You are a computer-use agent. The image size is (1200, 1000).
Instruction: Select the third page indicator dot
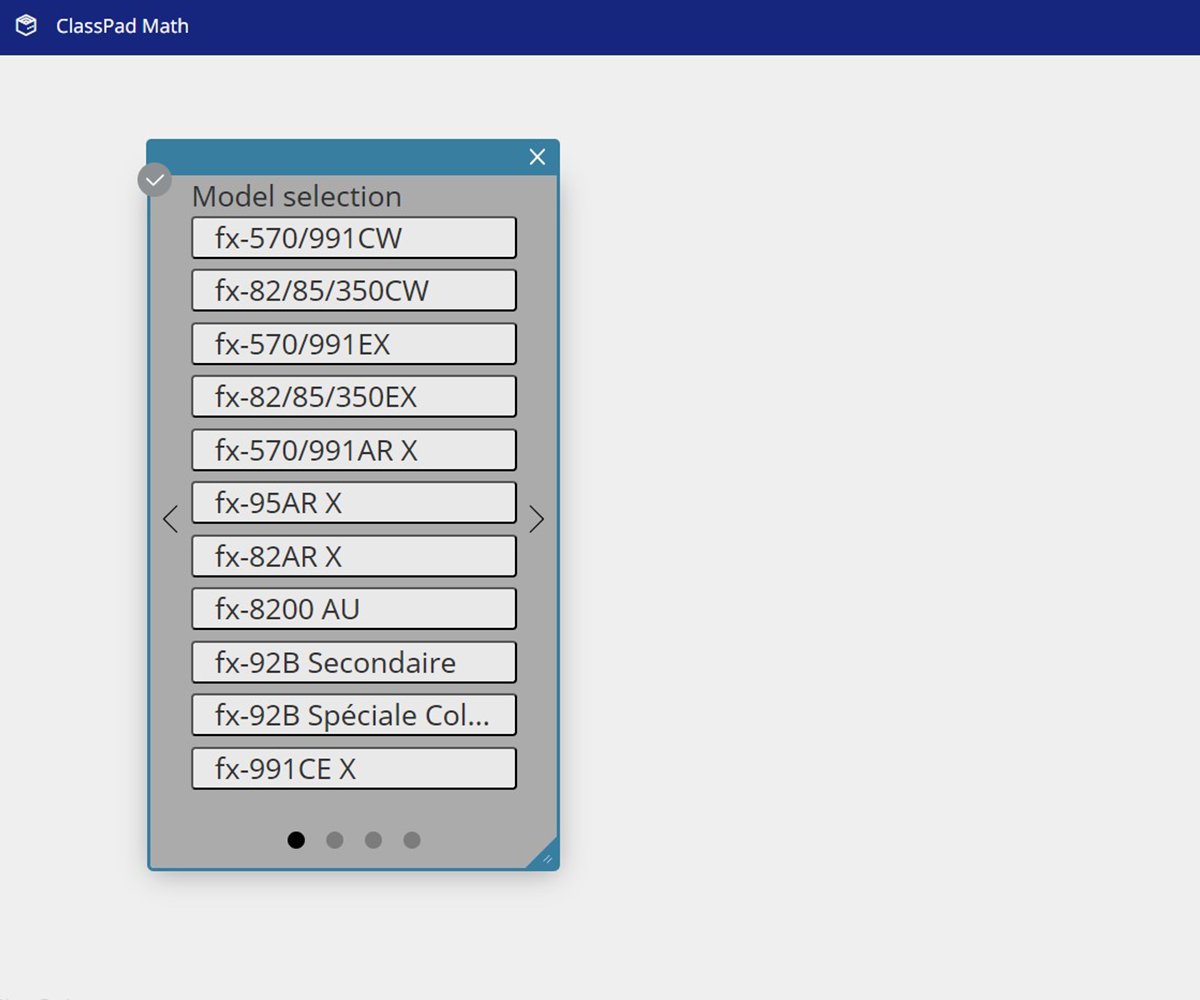pyautogui.click(x=373, y=840)
